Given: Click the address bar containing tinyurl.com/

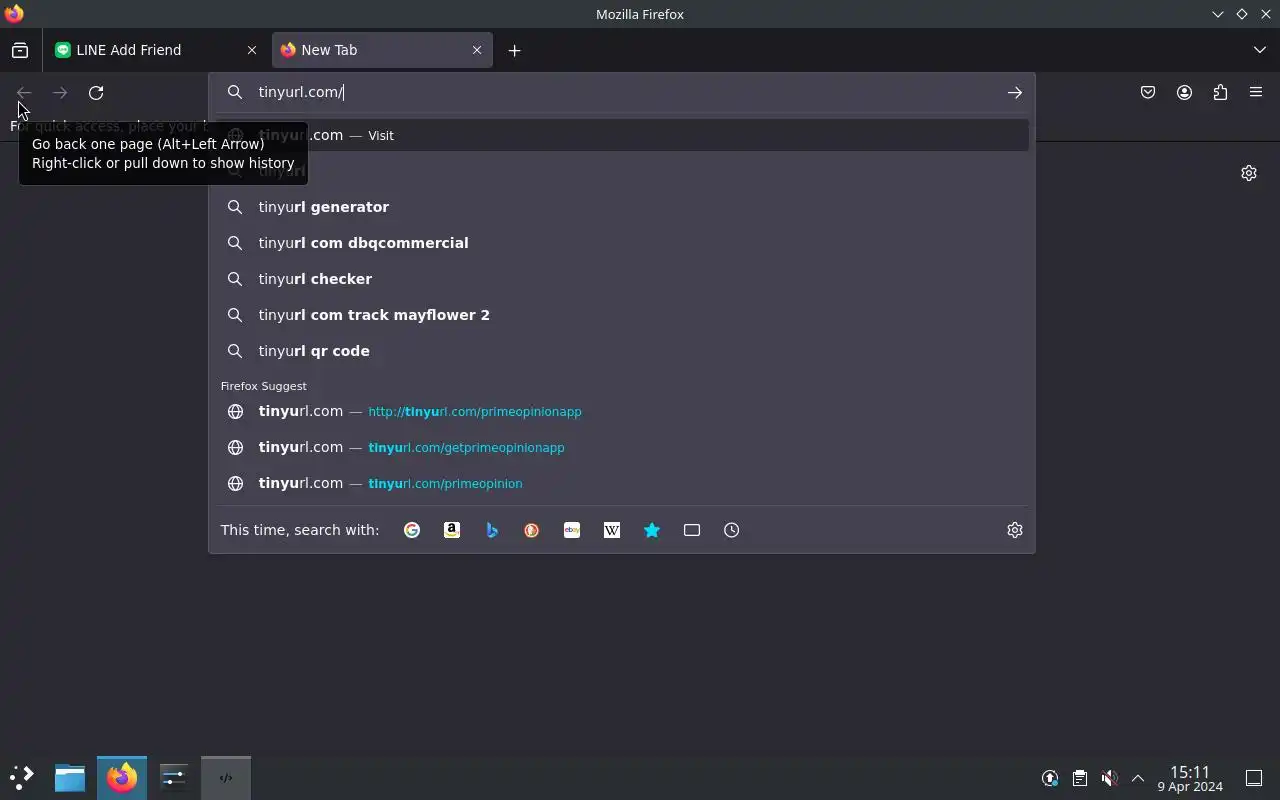Looking at the screenshot, I should point(622,92).
